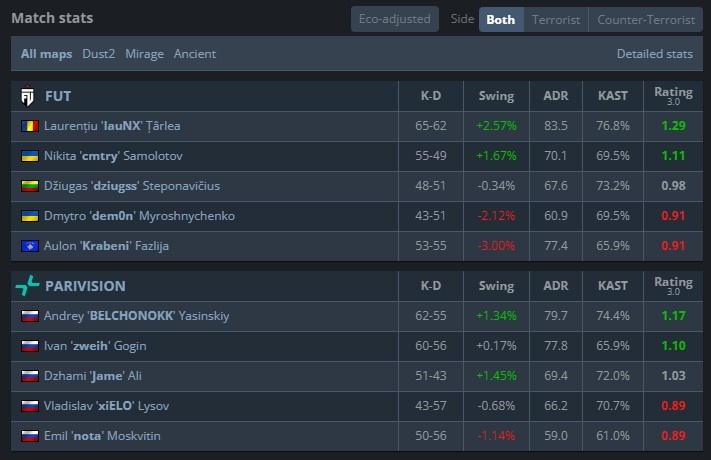Switch side filter to Counter-Terrorist

(x=647, y=19)
